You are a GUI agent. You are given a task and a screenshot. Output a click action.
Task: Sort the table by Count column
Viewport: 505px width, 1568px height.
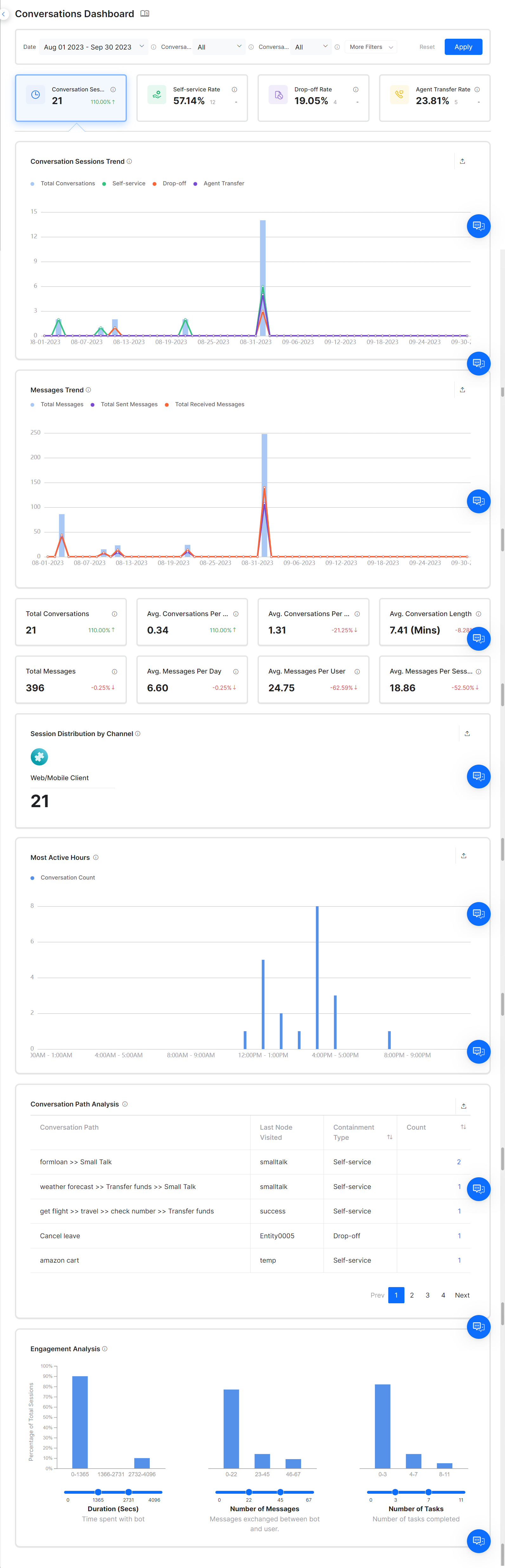[463, 1127]
